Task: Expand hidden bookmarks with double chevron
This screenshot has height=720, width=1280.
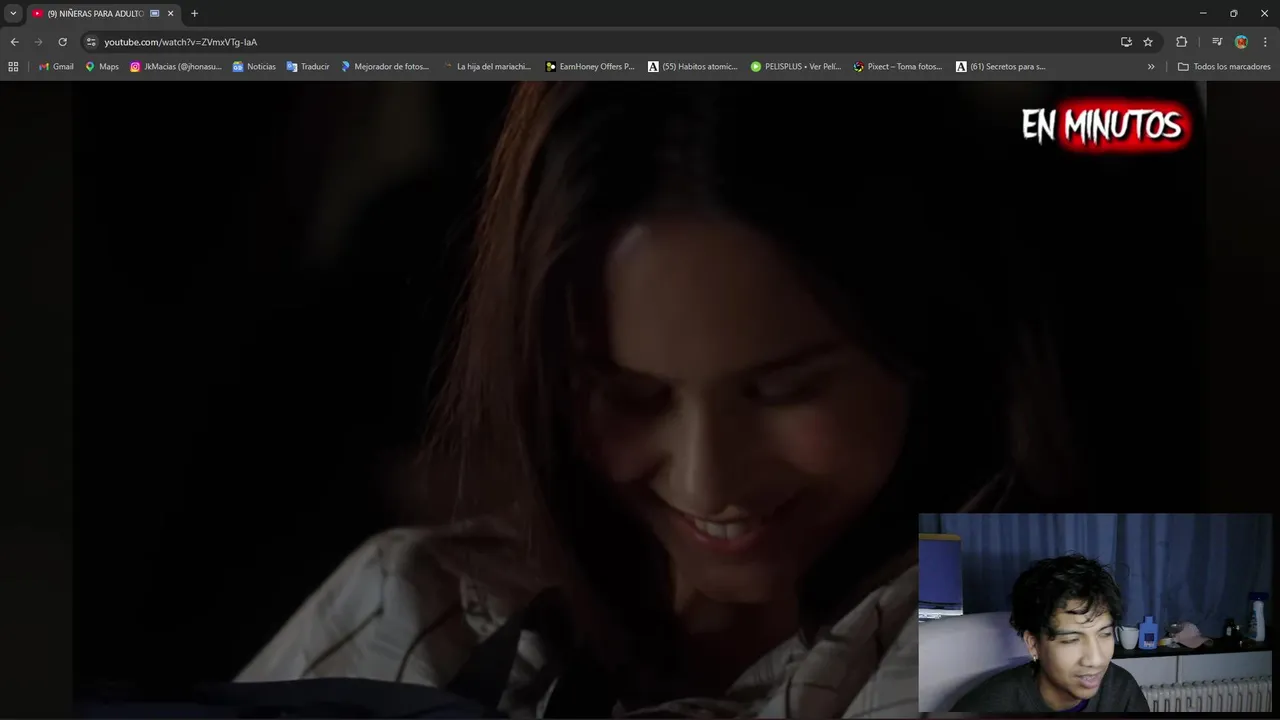Action: [x=1151, y=67]
